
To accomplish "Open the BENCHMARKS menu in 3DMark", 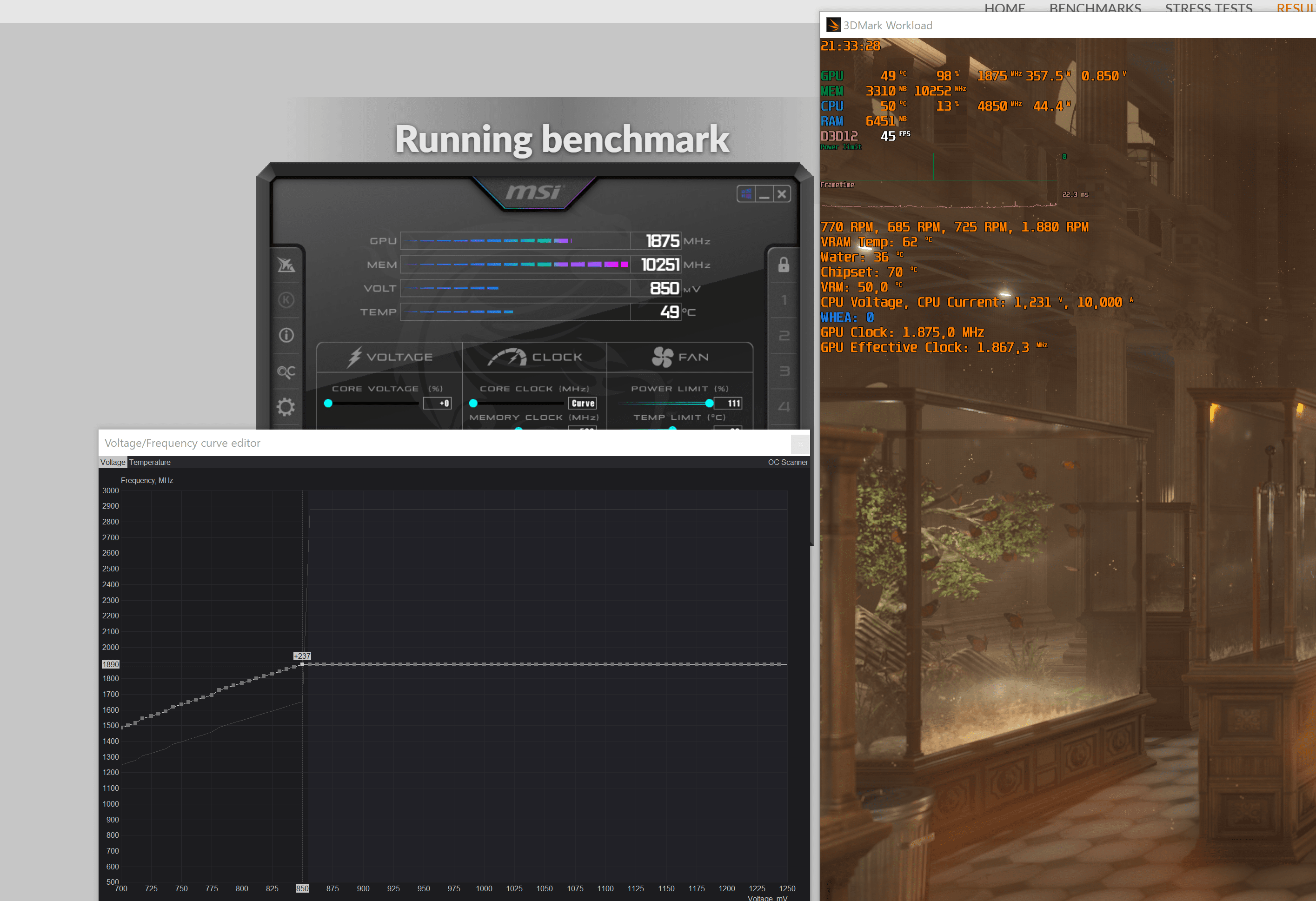I will tap(1095, 8).
